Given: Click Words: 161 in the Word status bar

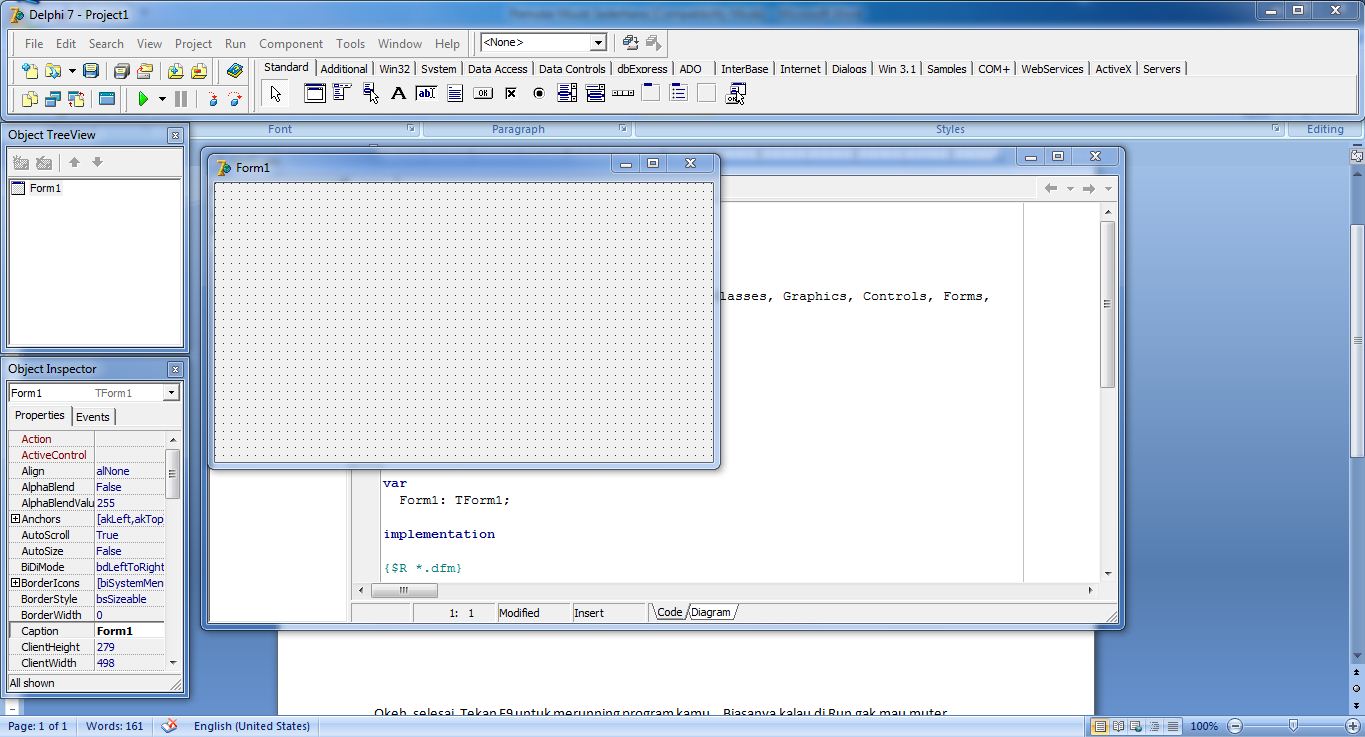Looking at the screenshot, I should (114, 726).
